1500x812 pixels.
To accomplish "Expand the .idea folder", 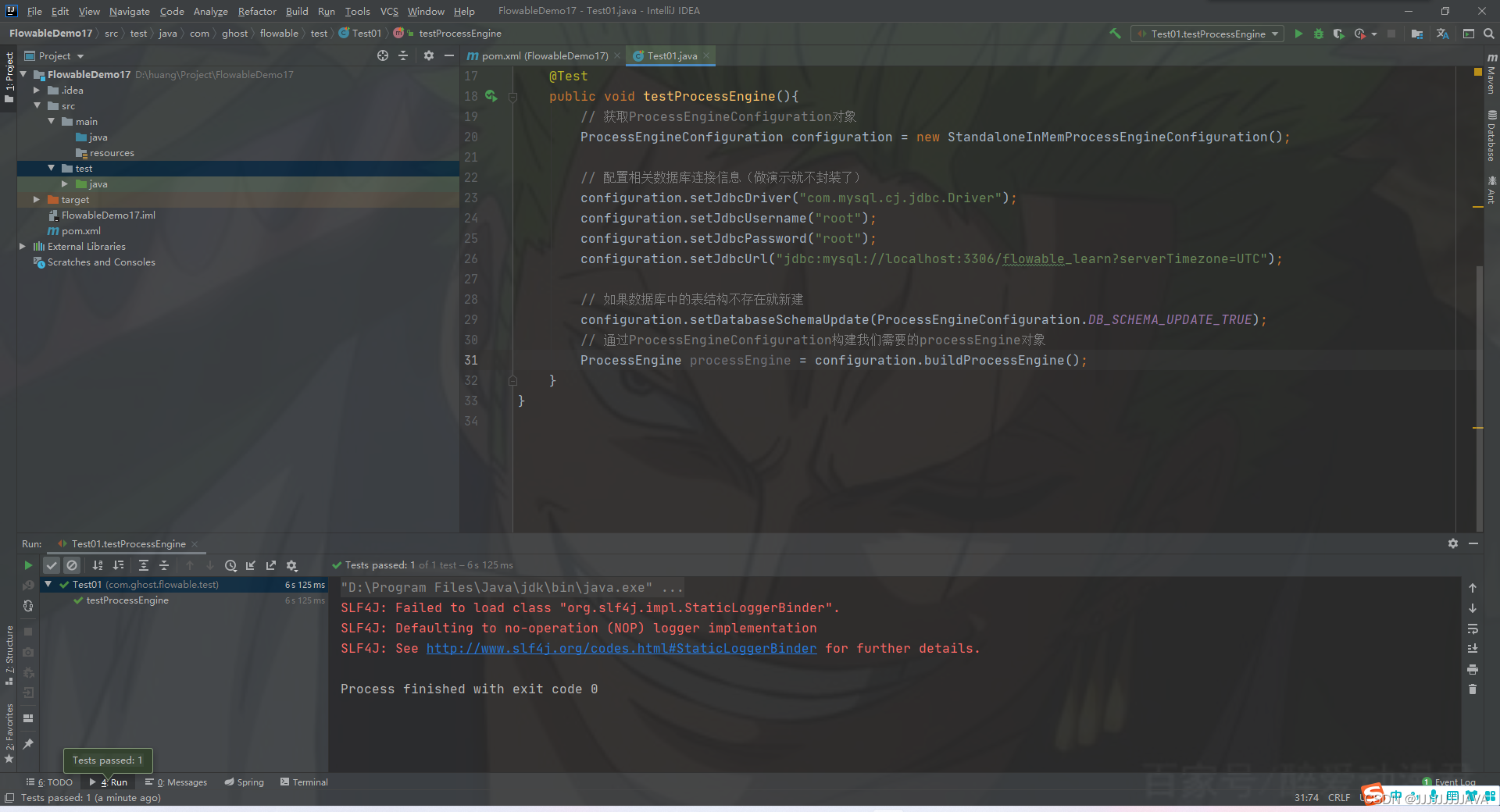I will point(37,90).
